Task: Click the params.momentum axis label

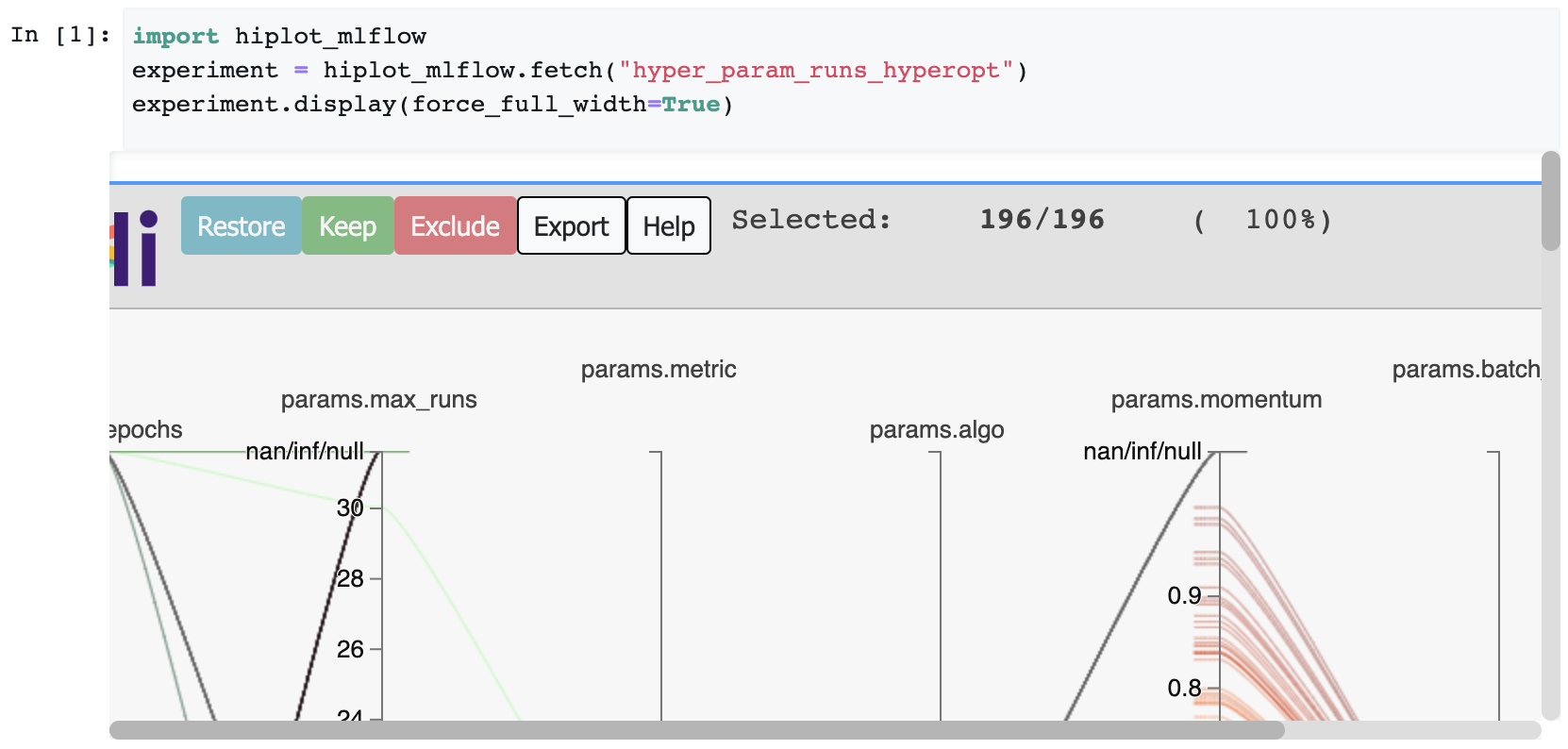Action: click(x=1215, y=400)
